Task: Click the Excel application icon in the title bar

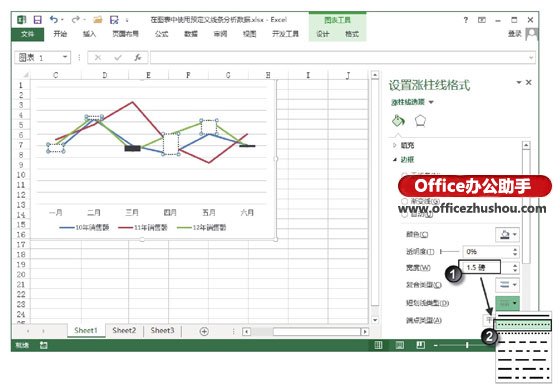Action: click(22, 20)
